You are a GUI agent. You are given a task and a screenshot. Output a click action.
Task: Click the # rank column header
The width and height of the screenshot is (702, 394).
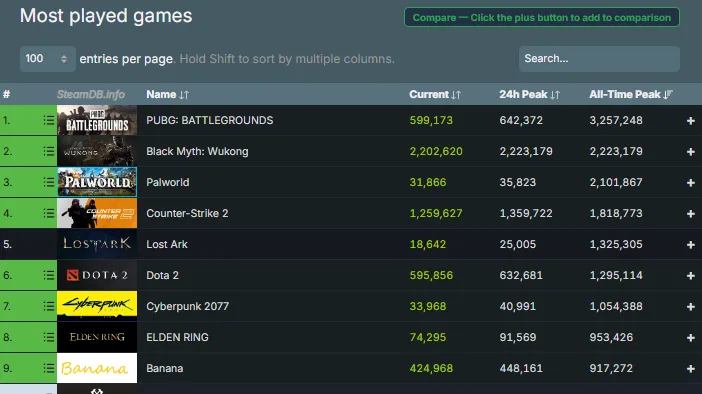click(x=6, y=94)
